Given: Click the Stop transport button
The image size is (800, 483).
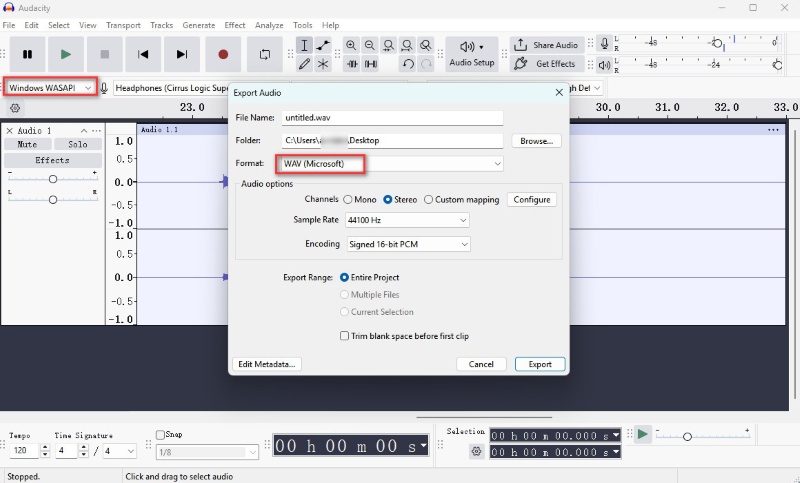Looking at the screenshot, I should tap(105, 54).
